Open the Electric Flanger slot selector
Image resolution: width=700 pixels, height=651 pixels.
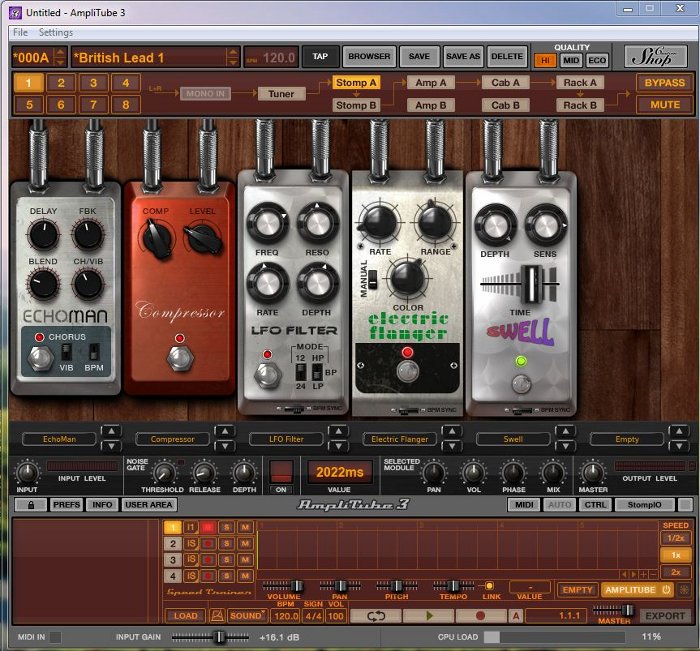400,439
